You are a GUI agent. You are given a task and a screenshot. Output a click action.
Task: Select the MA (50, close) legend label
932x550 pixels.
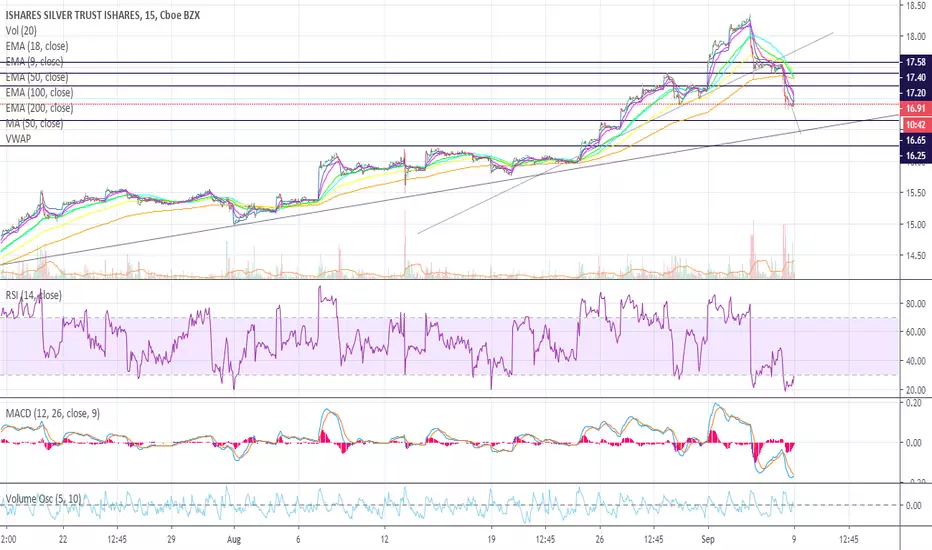pyautogui.click(x=34, y=123)
